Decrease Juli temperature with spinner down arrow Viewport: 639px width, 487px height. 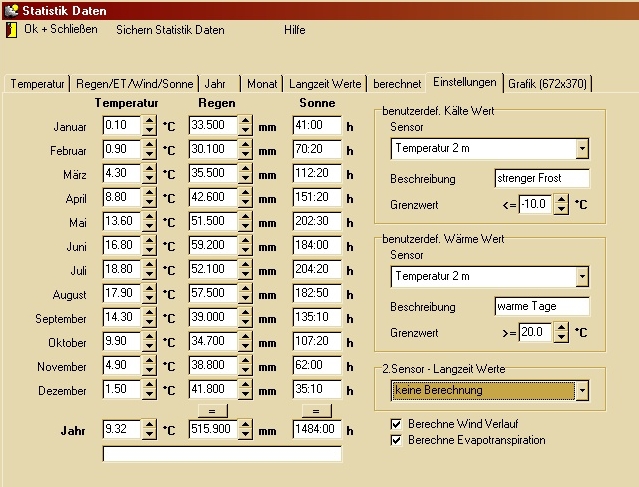(x=149, y=274)
